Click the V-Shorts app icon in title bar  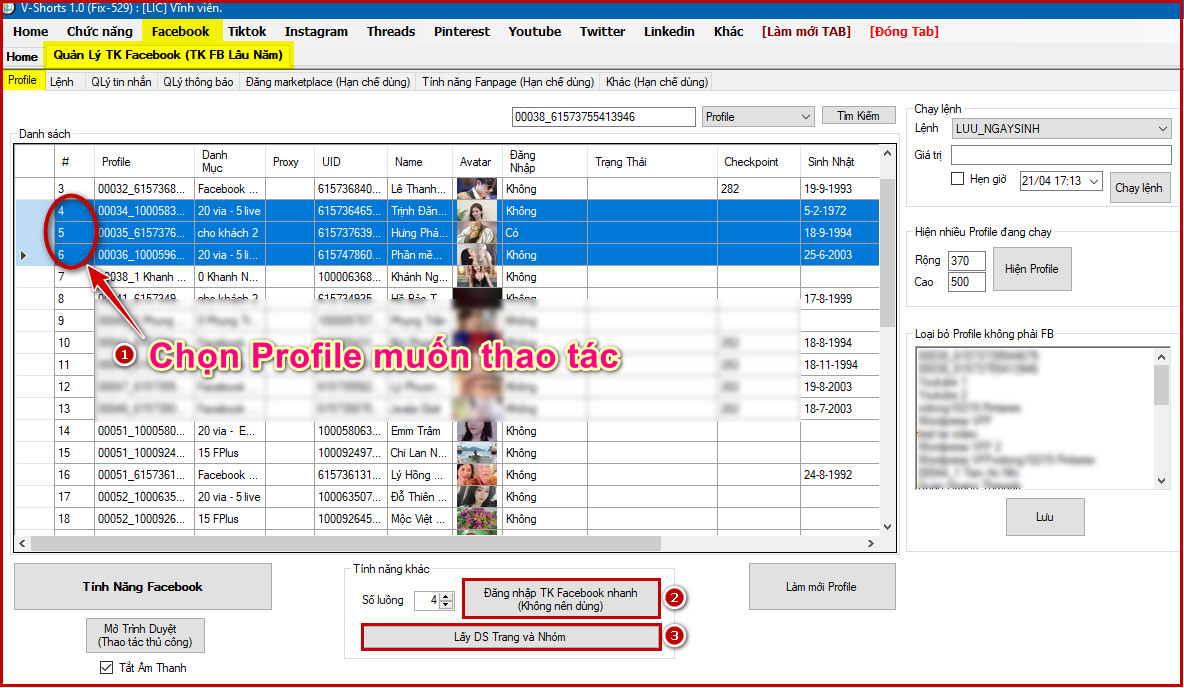click(x=9, y=8)
